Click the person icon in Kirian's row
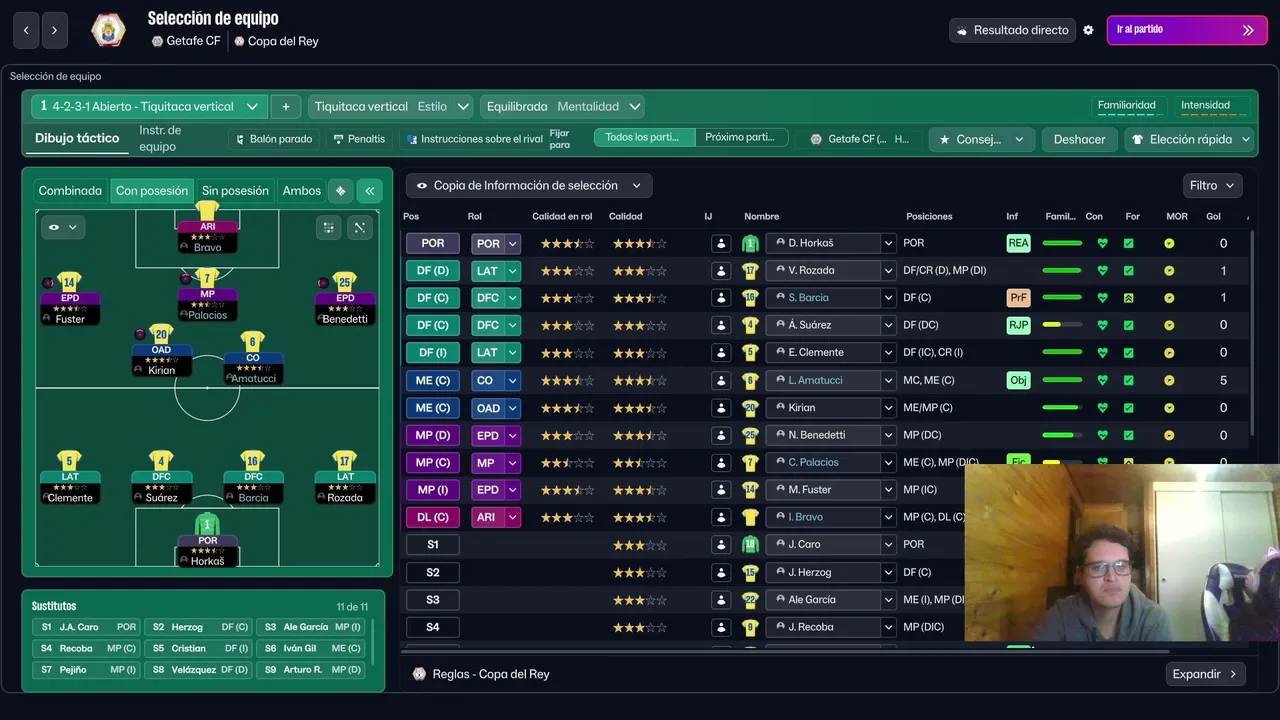Image resolution: width=1280 pixels, height=720 pixels. [720, 408]
